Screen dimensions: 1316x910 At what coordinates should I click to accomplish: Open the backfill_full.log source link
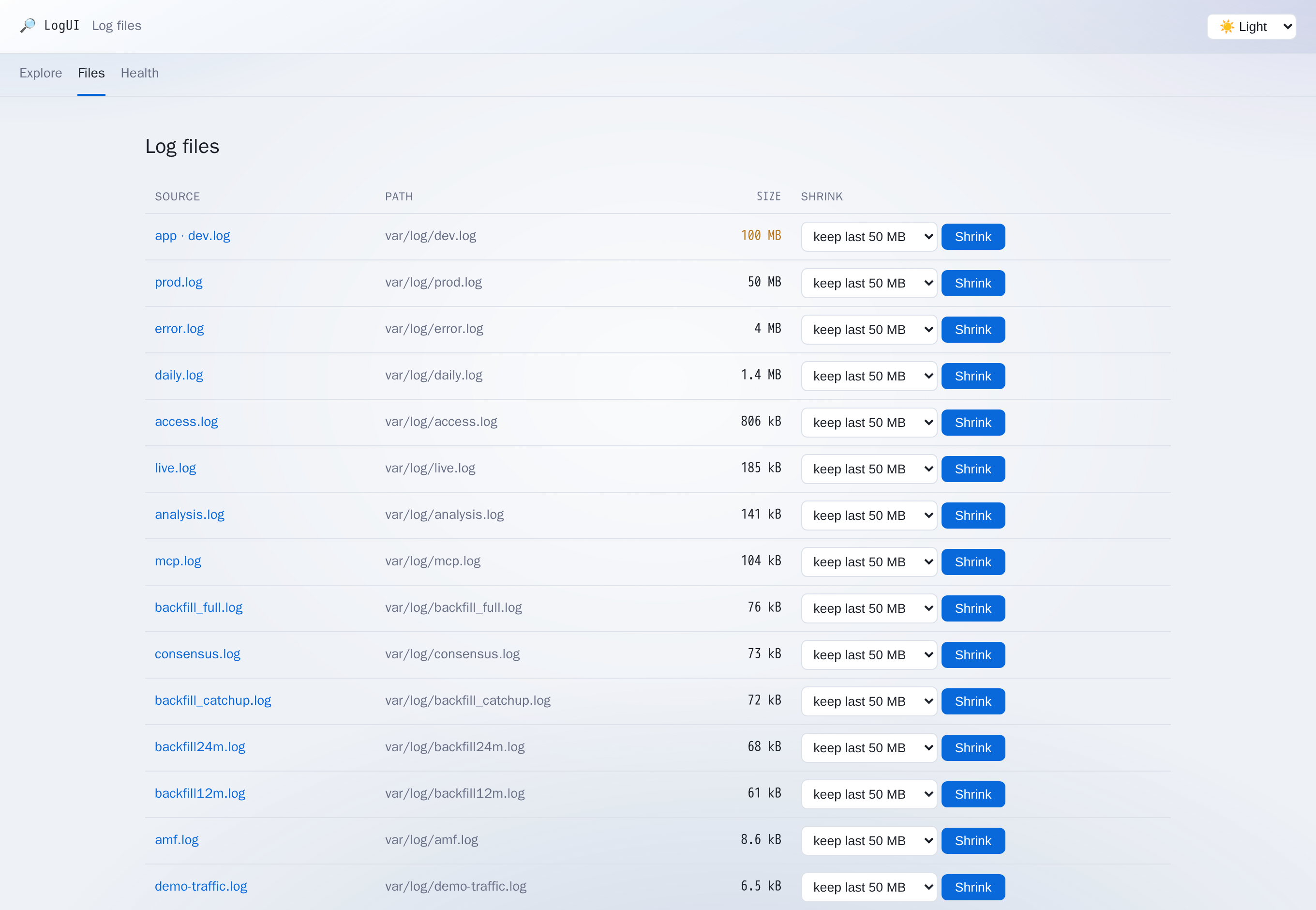pyautogui.click(x=198, y=607)
